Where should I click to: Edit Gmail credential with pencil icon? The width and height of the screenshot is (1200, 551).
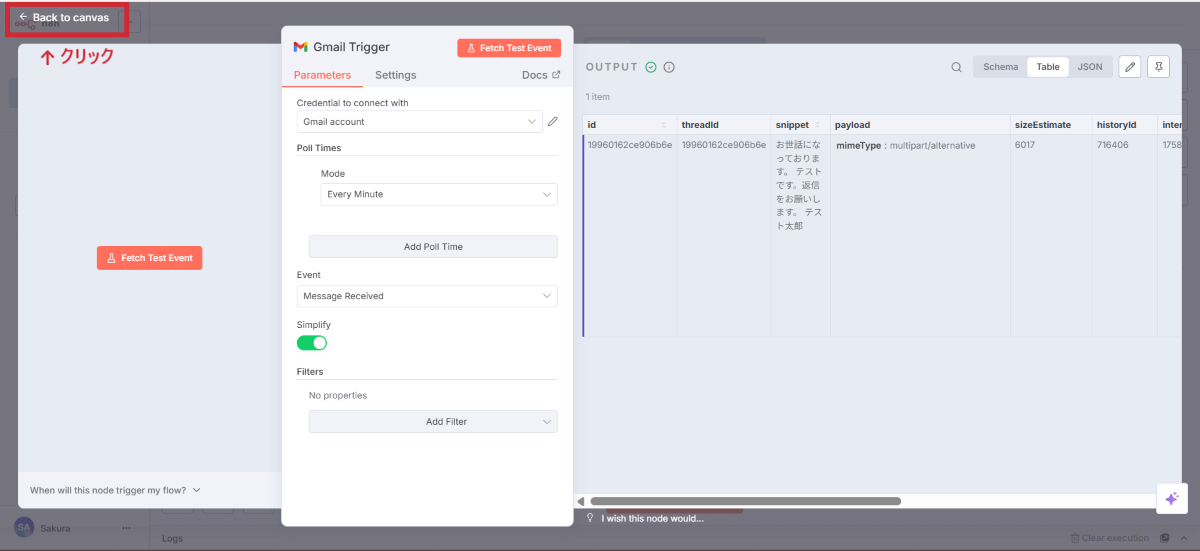click(553, 122)
